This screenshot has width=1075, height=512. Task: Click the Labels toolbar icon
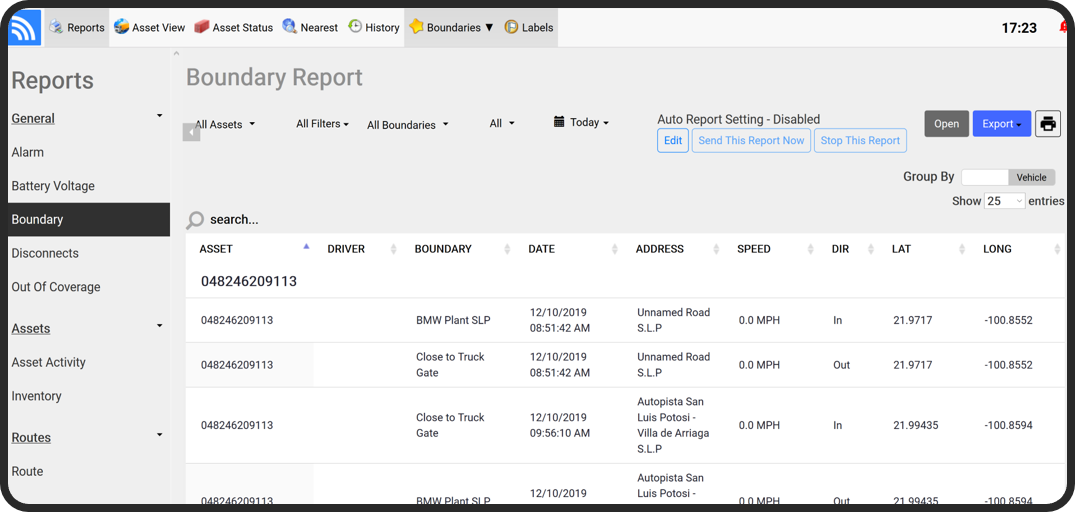pyautogui.click(x=511, y=27)
